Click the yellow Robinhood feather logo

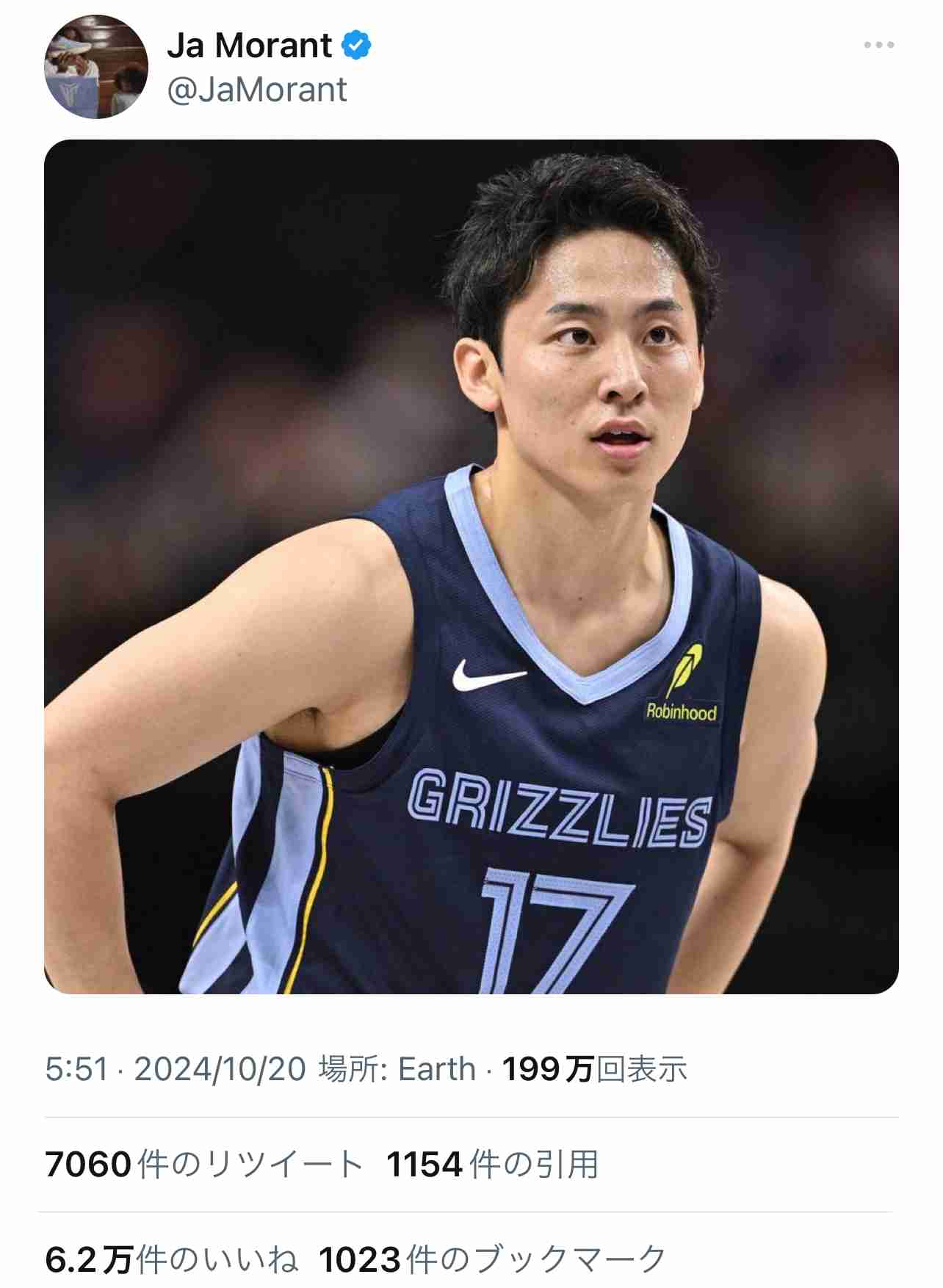point(684,670)
